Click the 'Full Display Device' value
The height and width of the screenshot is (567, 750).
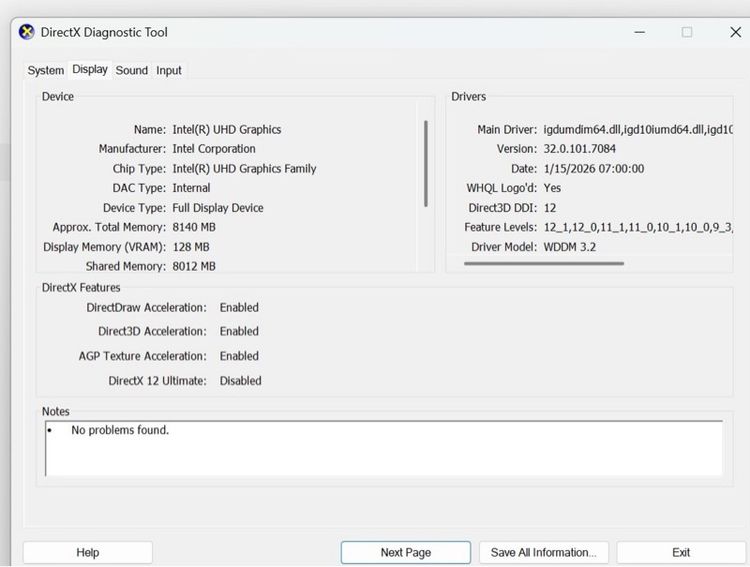tap(218, 208)
